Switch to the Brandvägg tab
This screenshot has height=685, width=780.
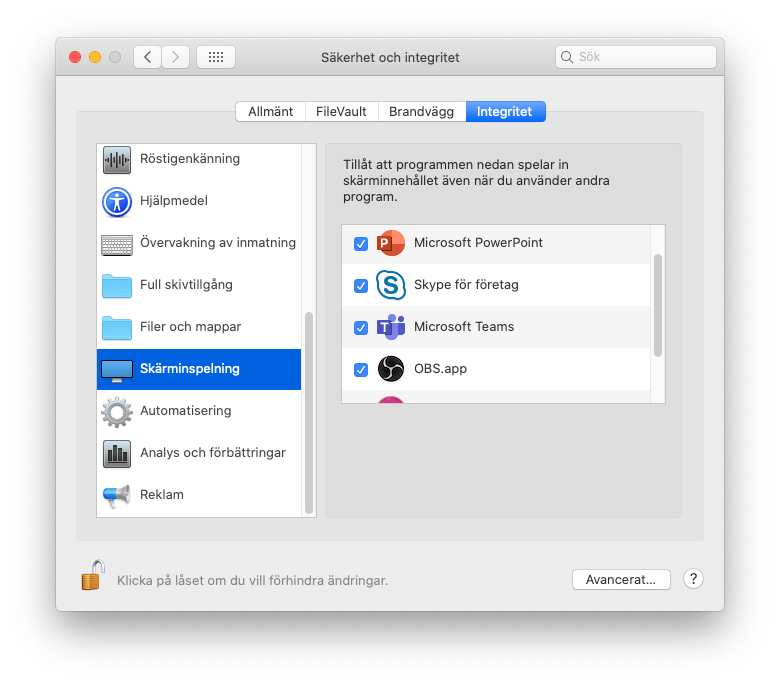421,111
